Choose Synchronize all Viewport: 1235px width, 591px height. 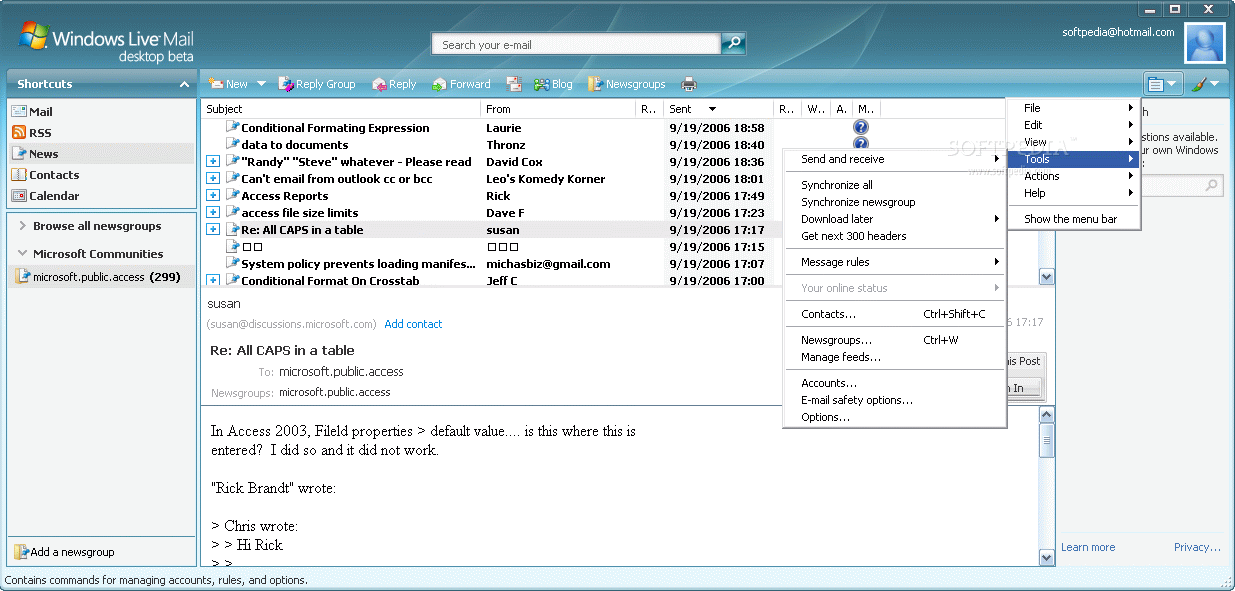point(894,185)
